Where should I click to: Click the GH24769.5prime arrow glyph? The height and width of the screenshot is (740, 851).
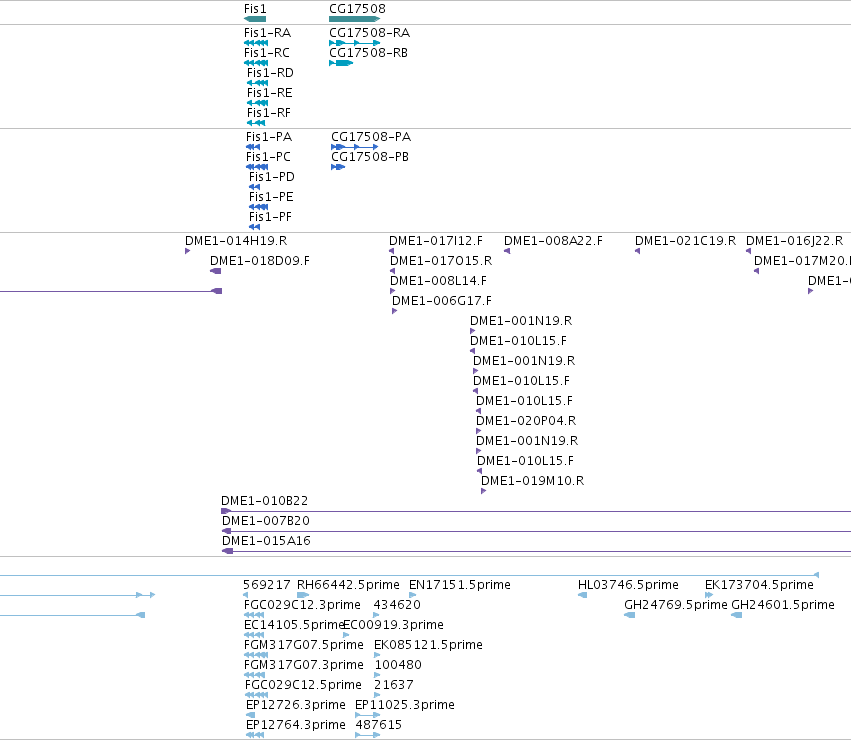tap(630, 616)
